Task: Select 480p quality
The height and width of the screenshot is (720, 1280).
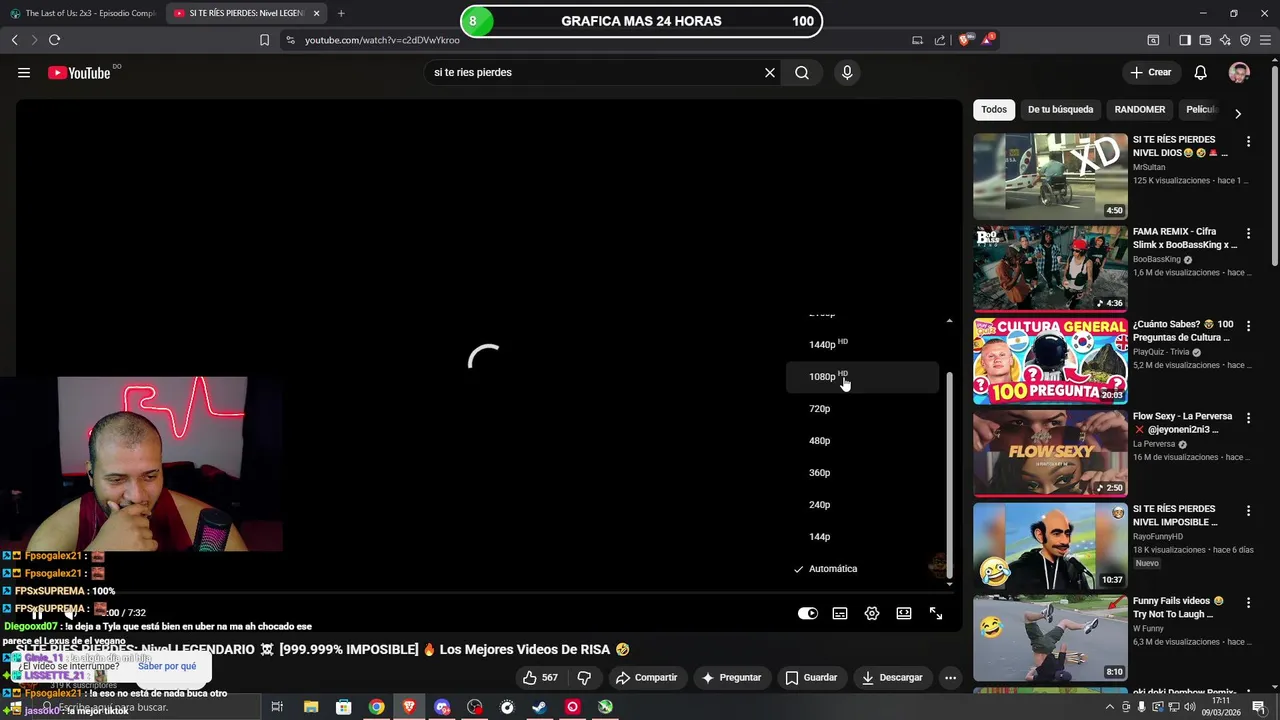Action: click(x=862, y=441)
